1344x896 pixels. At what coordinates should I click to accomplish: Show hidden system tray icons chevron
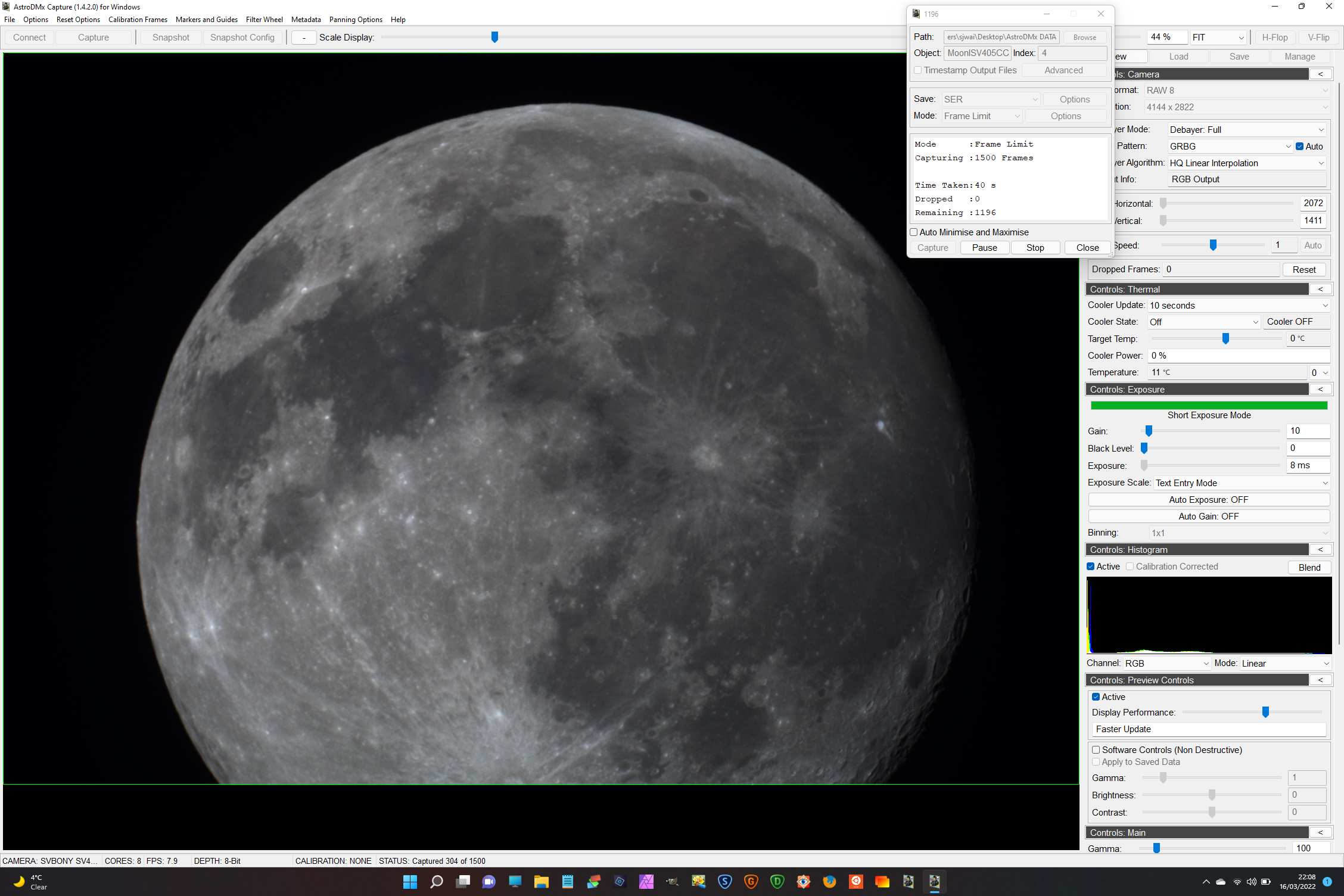tap(1206, 882)
